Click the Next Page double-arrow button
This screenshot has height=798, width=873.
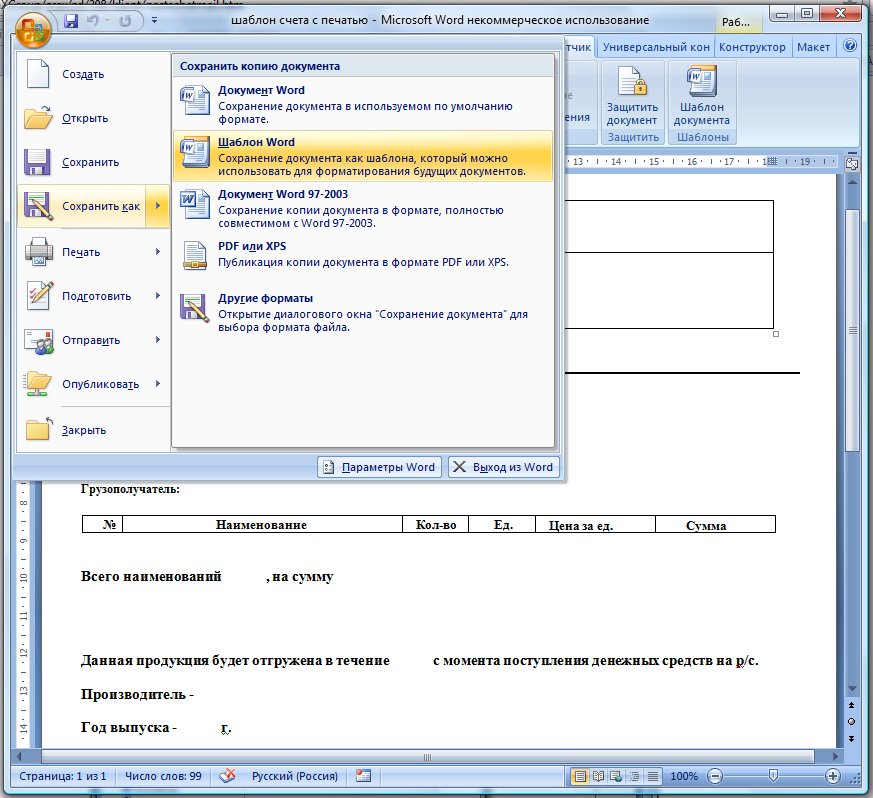click(x=852, y=738)
